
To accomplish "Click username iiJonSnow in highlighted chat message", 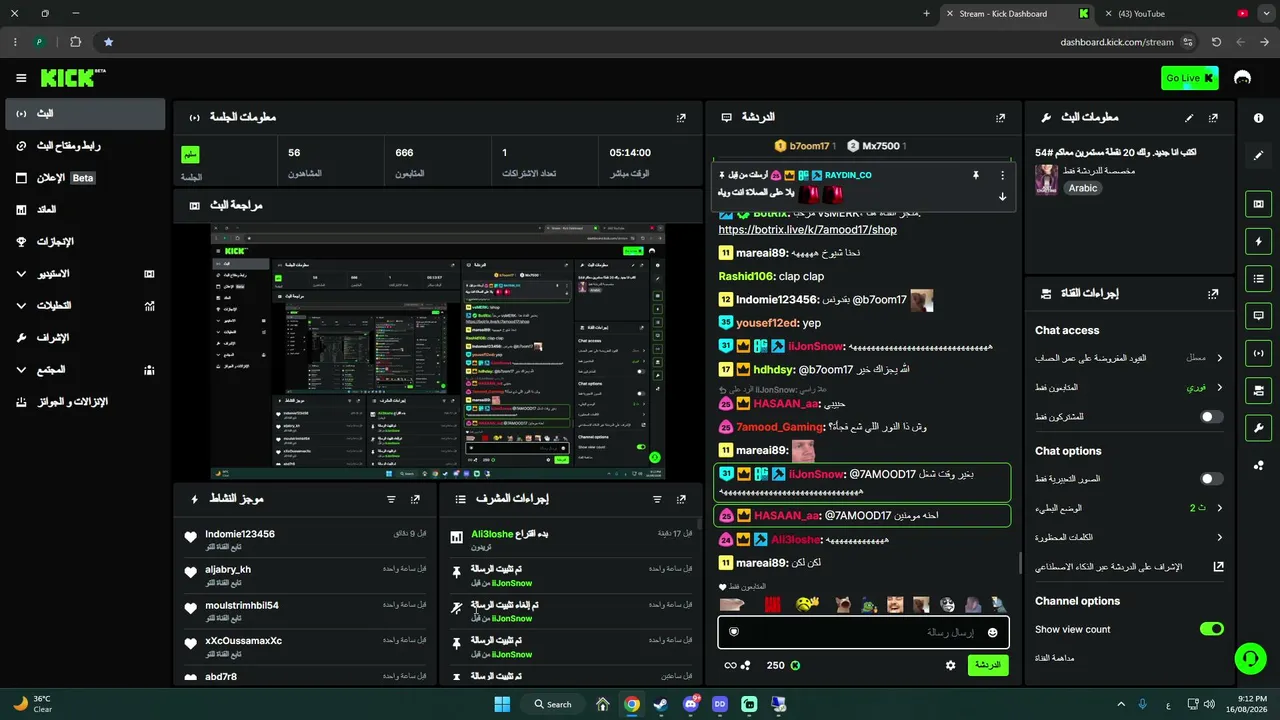I will (816, 474).
